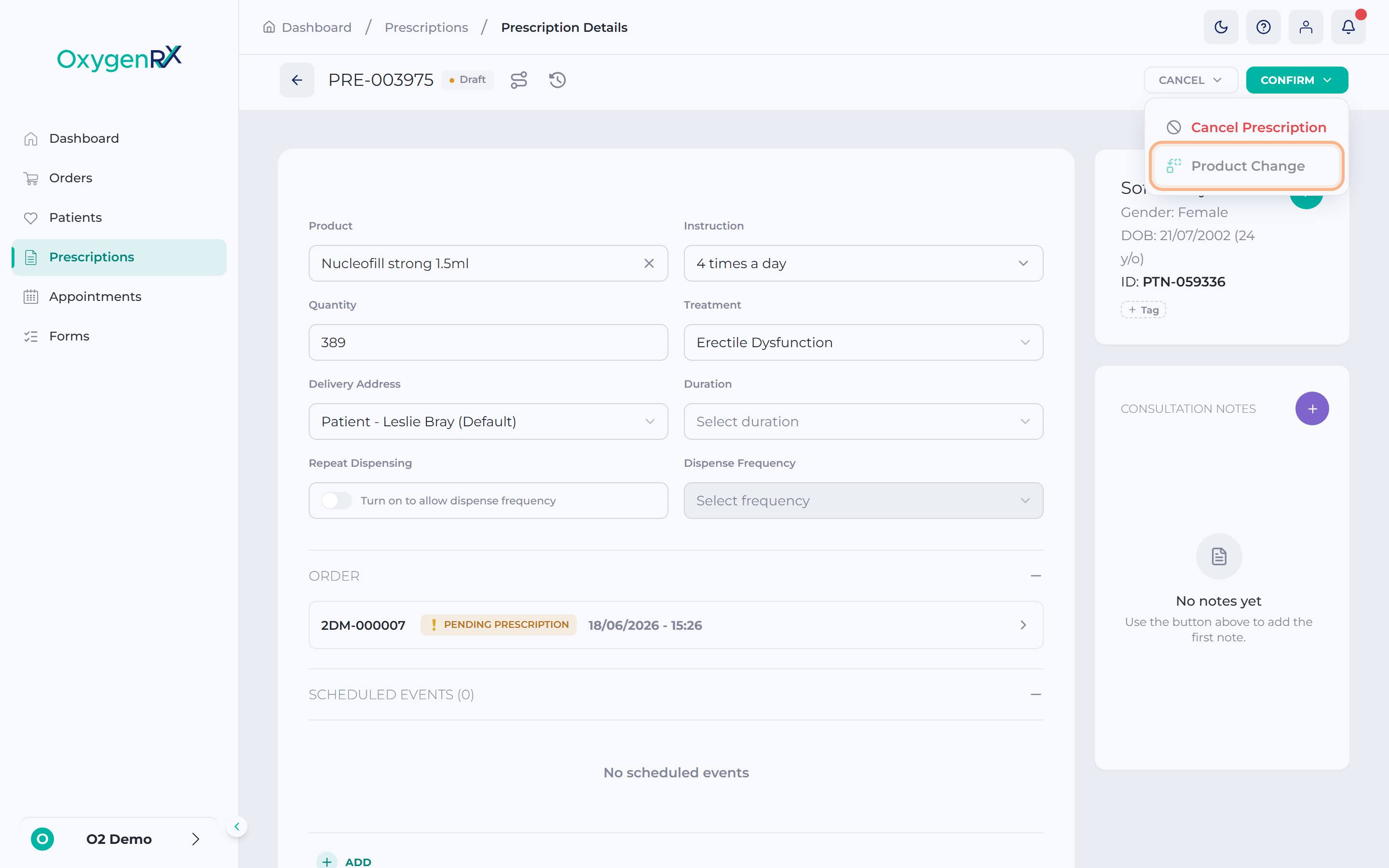
Task: Click the PENDING PRESCRIPTION status badge
Action: point(498,624)
